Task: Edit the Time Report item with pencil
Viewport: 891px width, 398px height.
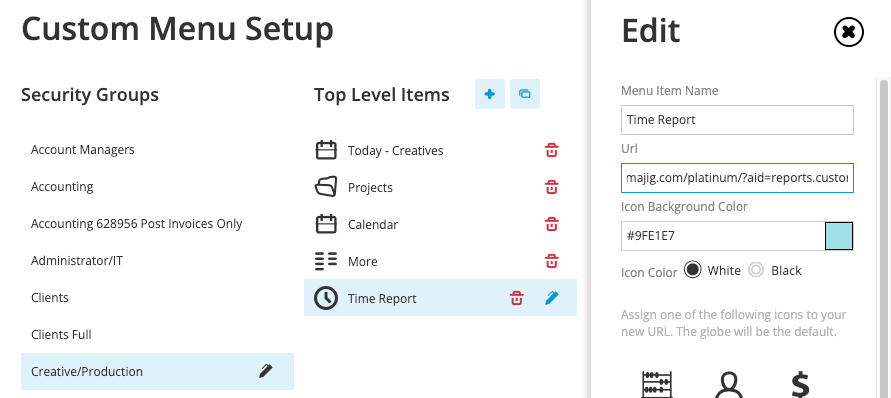Action: (x=552, y=298)
